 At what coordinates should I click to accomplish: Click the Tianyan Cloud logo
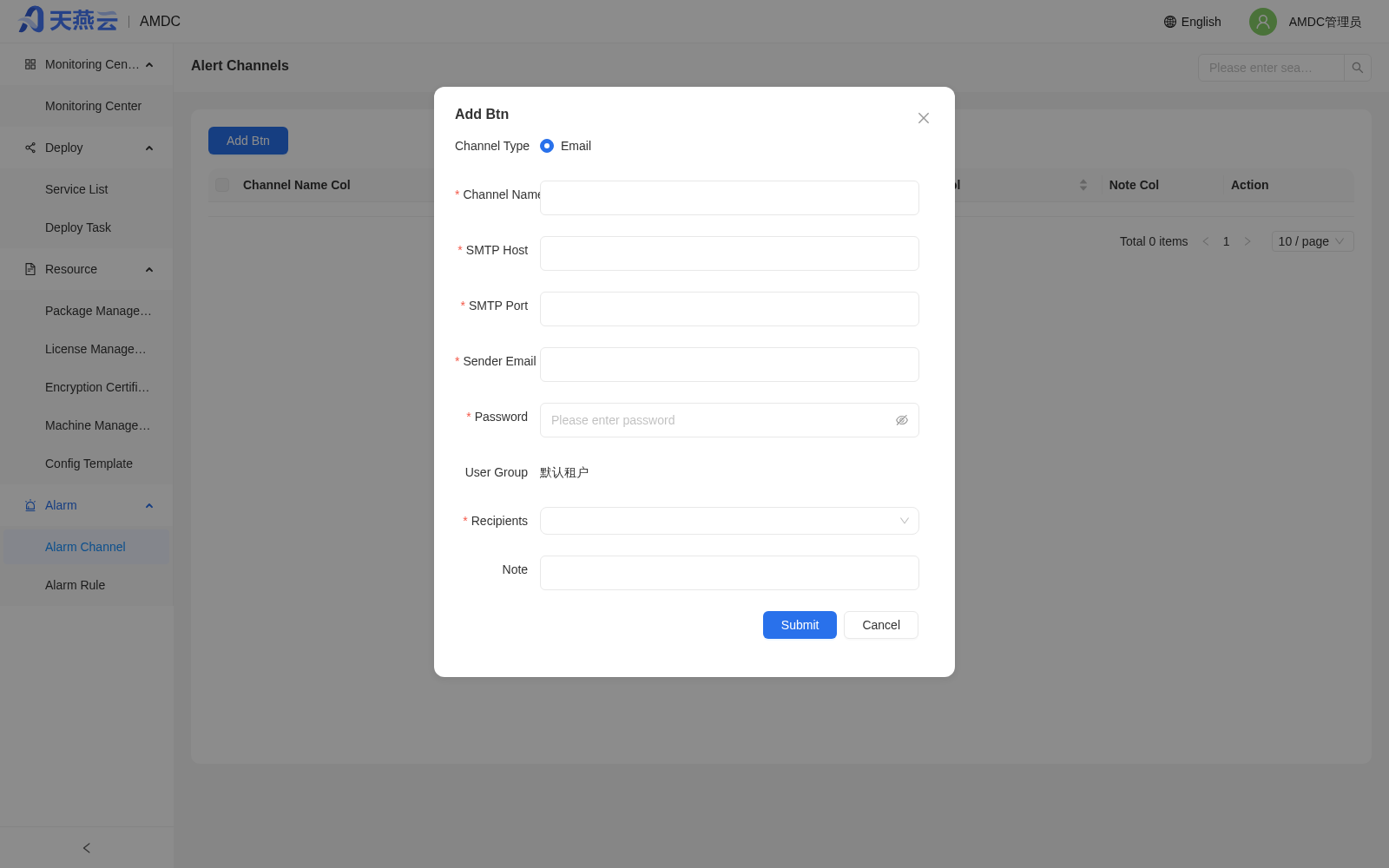pyautogui.click(x=68, y=20)
